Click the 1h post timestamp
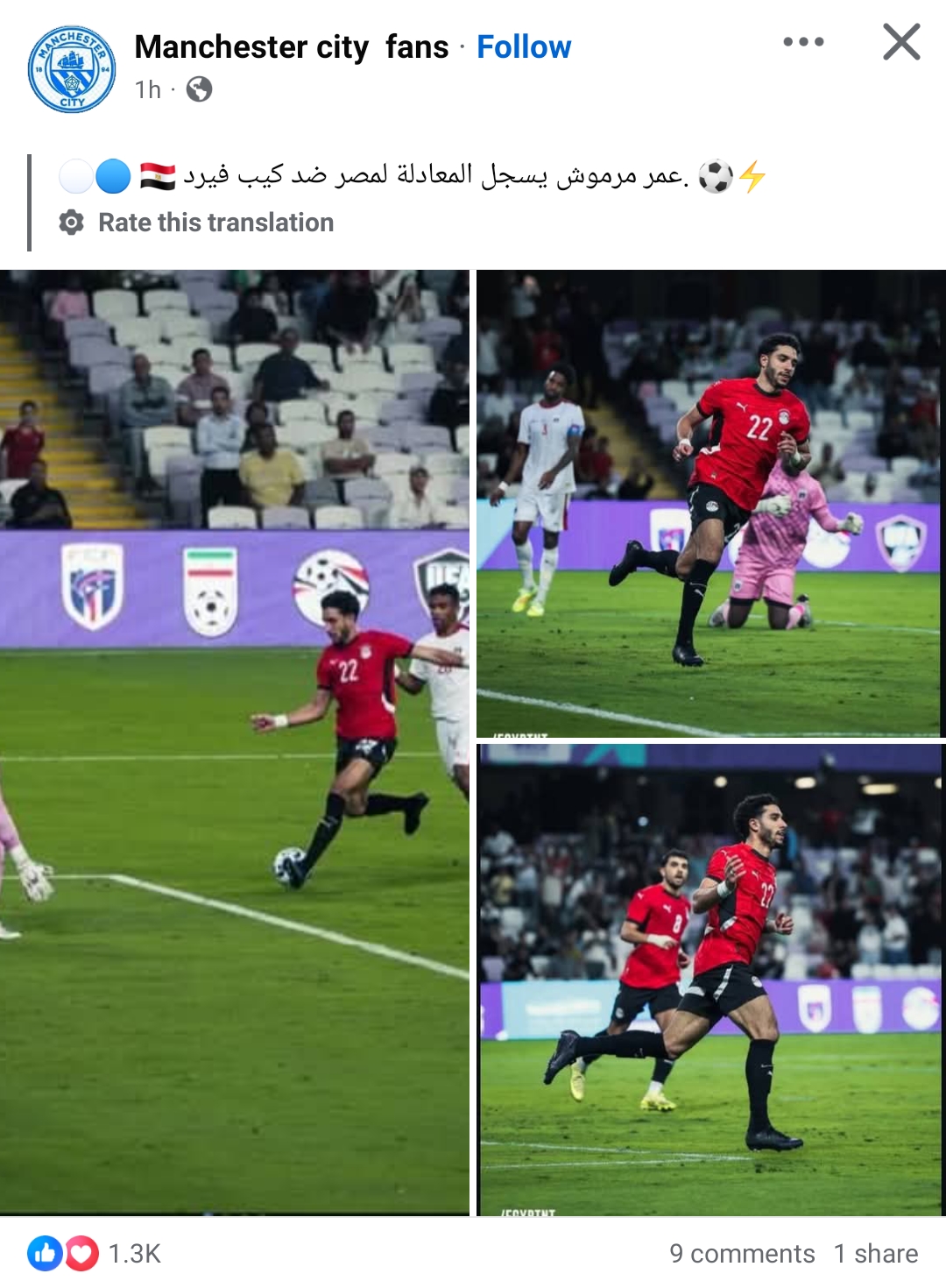This screenshot has width=946, height=1288. pyautogui.click(x=148, y=89)
